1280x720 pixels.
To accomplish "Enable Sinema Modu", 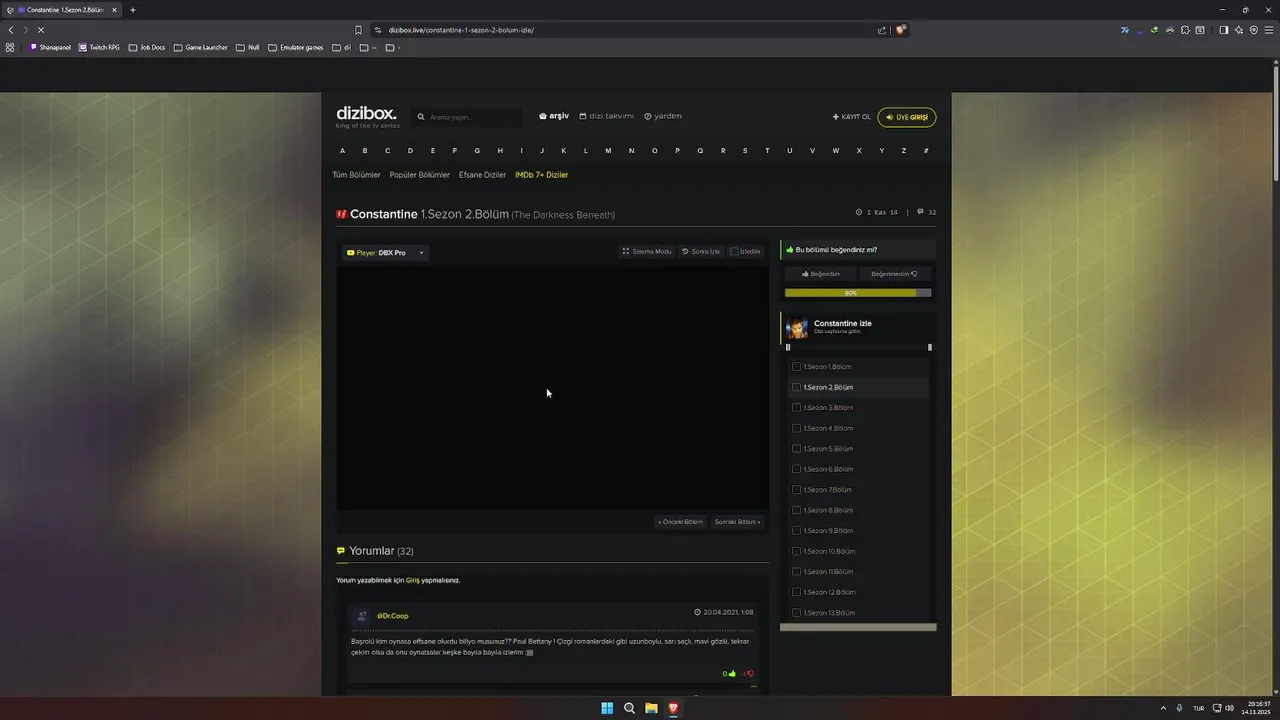I will 647,252.
